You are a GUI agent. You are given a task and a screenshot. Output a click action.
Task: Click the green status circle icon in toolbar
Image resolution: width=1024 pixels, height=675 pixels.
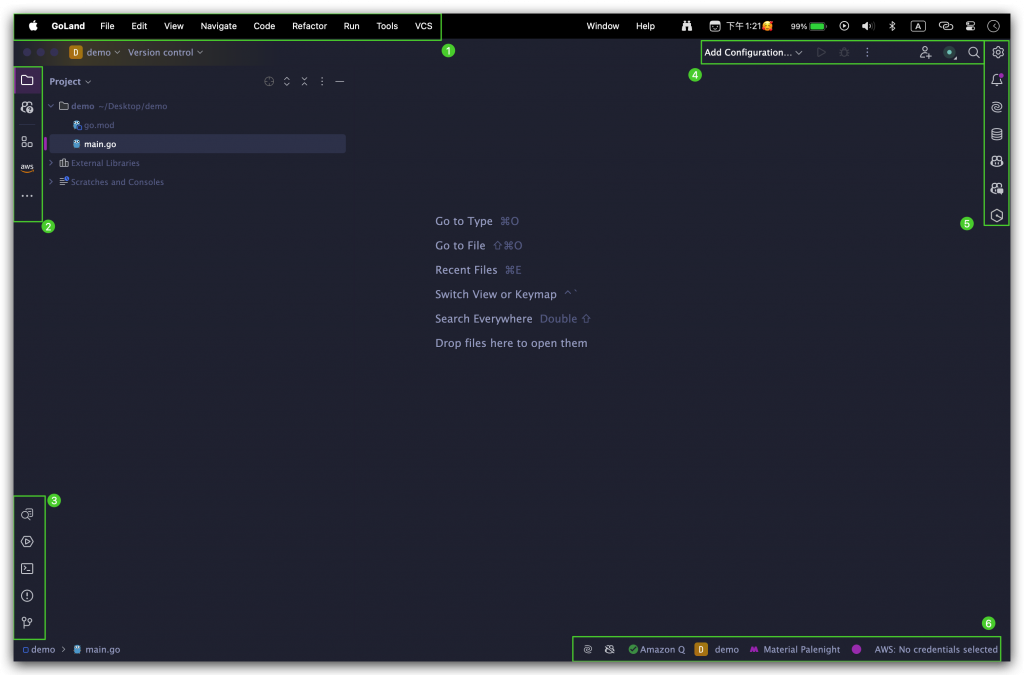(950, 53)
